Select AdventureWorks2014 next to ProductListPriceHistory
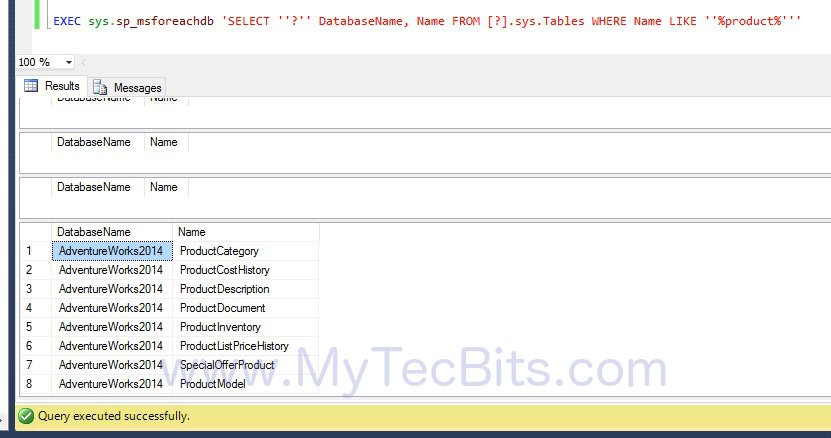831x438 pixels. tap(112, 347)
